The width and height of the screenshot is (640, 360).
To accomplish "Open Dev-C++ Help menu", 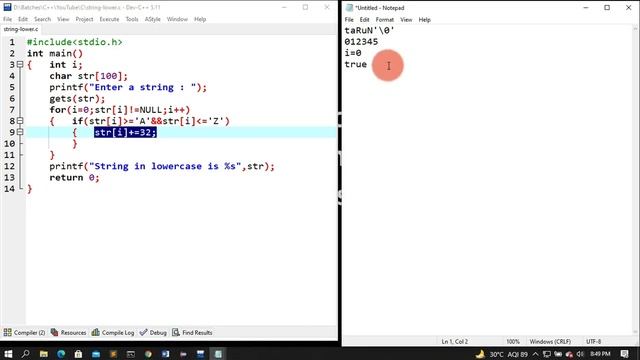I will [x=200, y=19].
